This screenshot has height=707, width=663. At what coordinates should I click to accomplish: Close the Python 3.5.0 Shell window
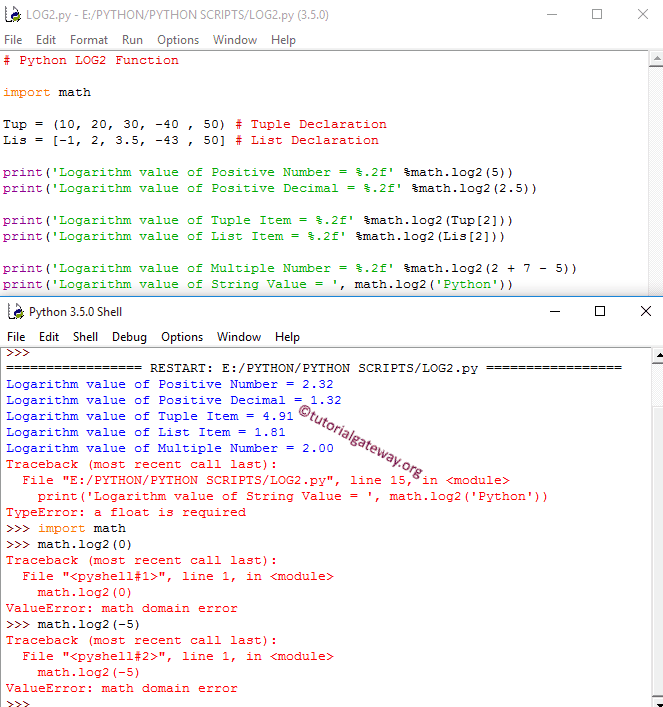click(646, 311)
